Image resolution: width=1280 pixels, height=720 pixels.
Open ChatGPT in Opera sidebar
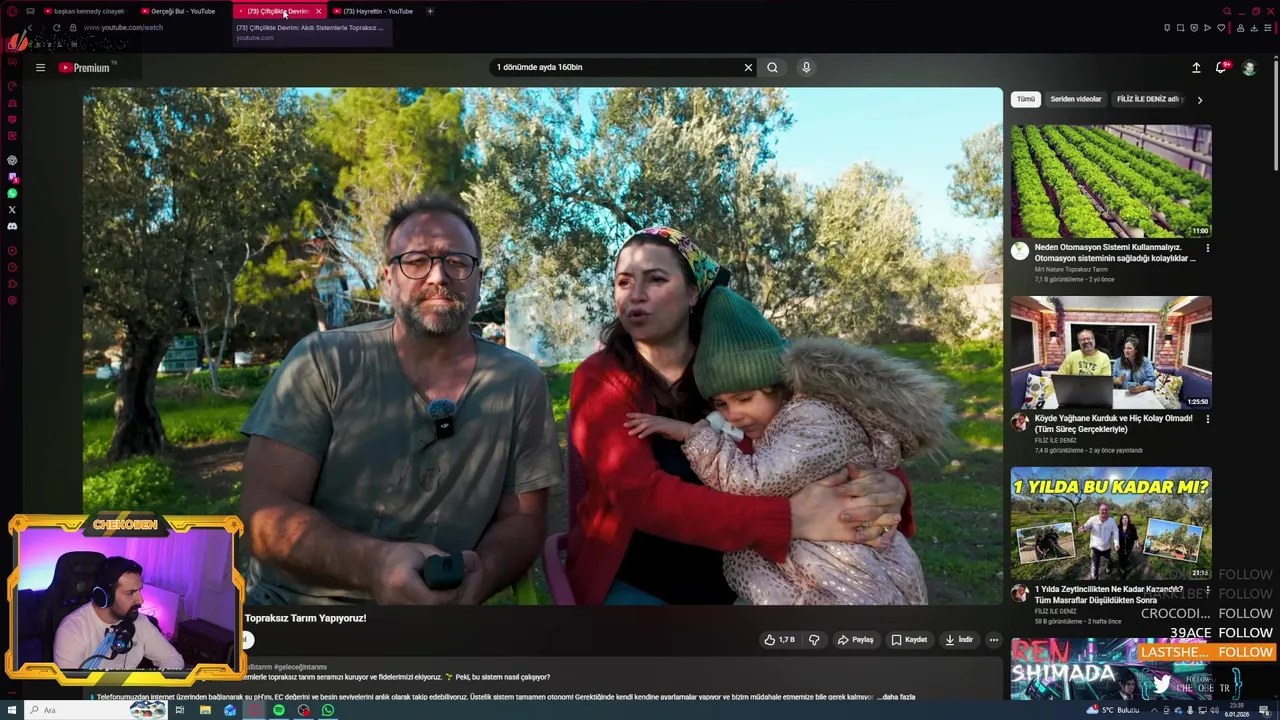(12, 160)
